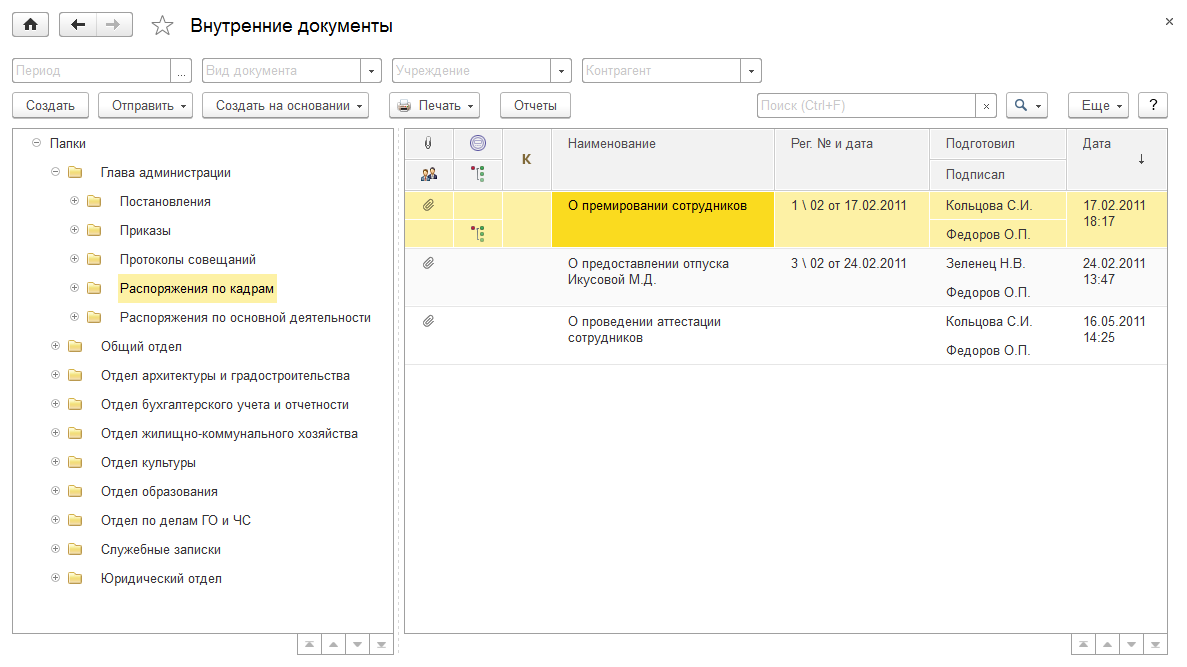
Task: Jump to top of folder tree
Action: [309, 644]
